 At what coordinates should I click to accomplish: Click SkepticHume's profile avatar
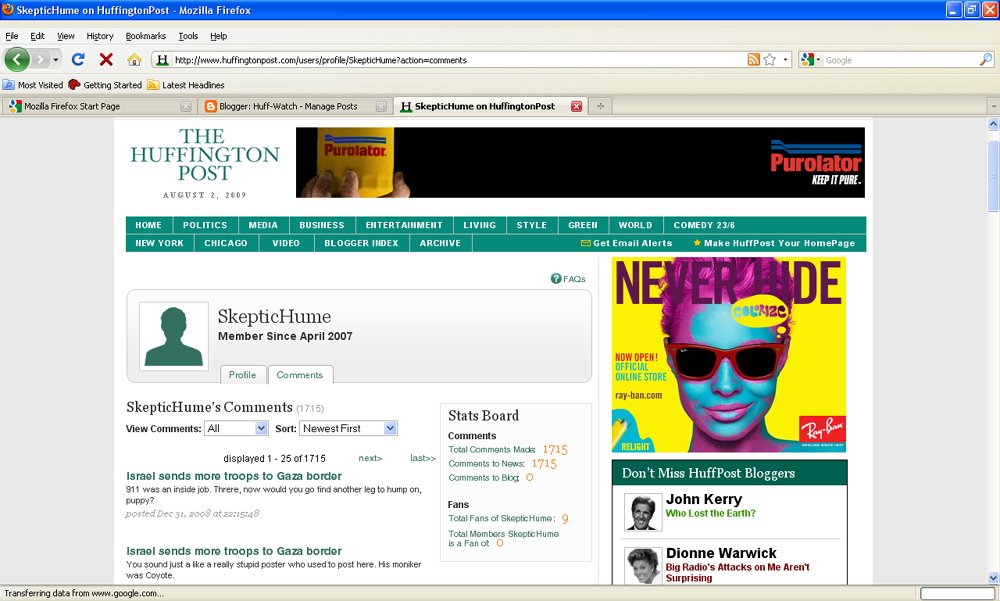[174, 336]
